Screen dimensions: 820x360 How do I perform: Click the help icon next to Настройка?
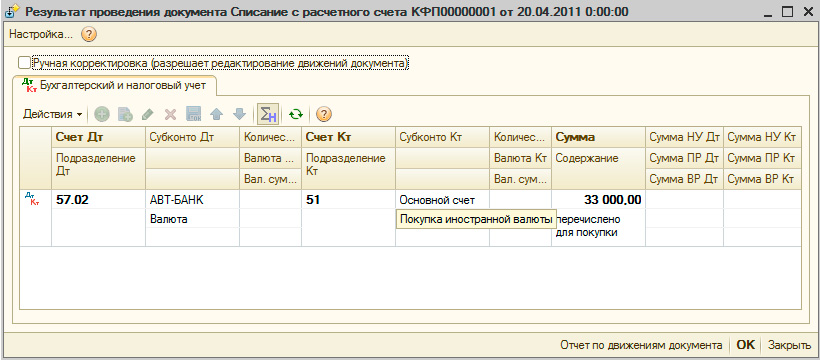[x=89, y=35]
